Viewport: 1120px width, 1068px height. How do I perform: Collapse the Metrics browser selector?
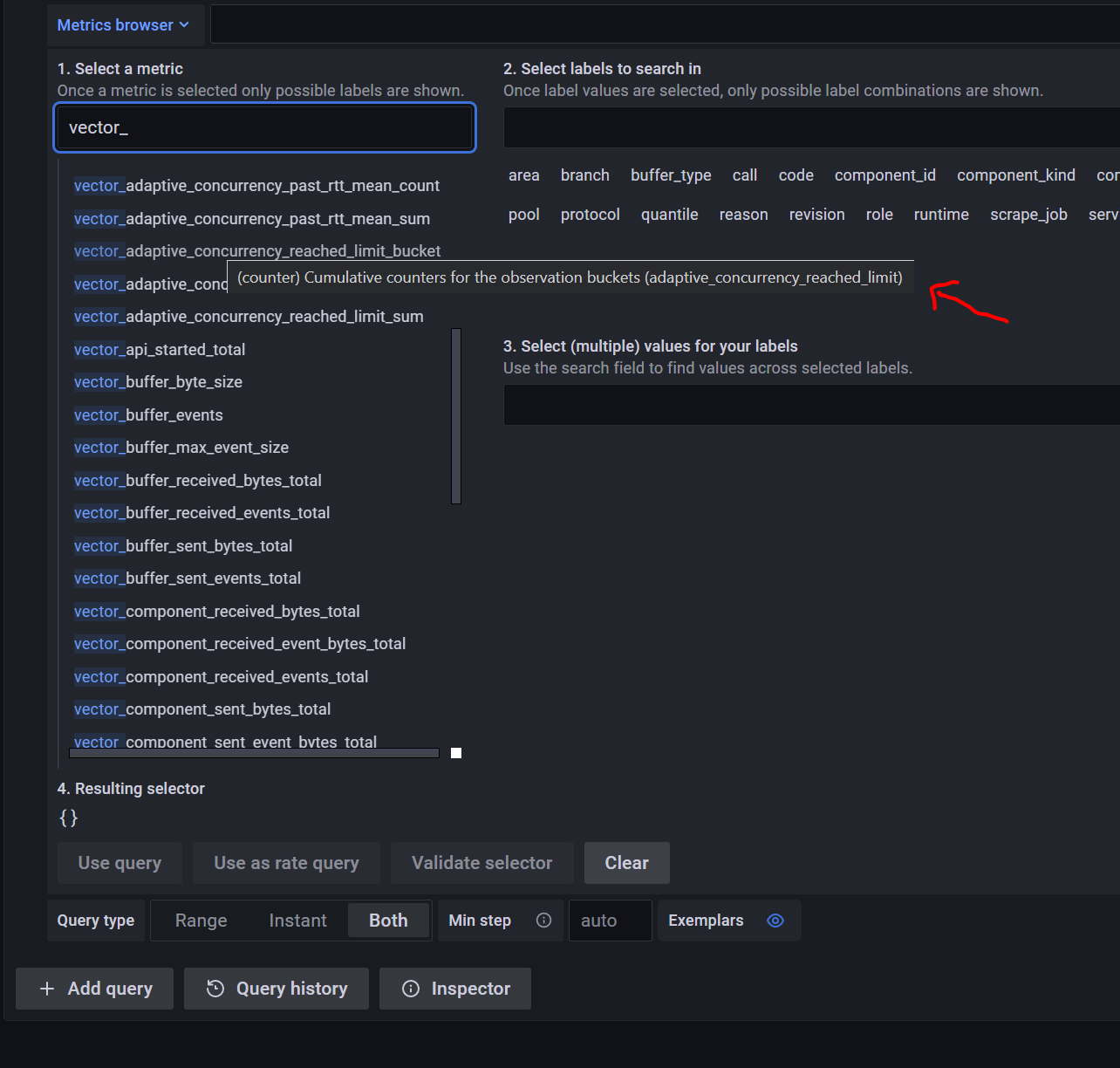point(125,24)
